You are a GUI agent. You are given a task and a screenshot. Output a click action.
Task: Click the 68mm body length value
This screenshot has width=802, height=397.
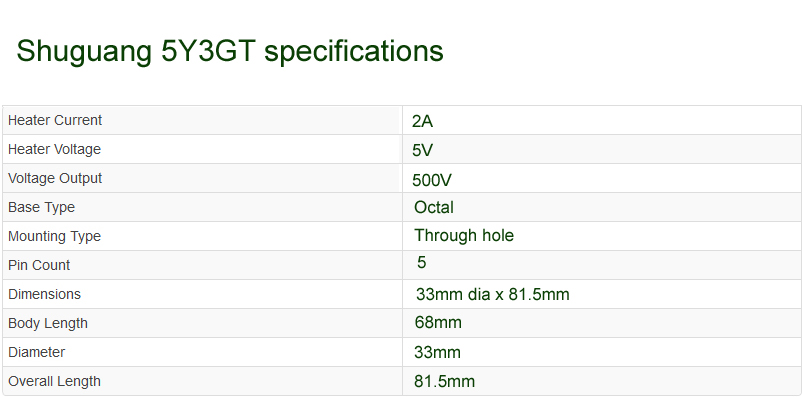coord(438,322)
